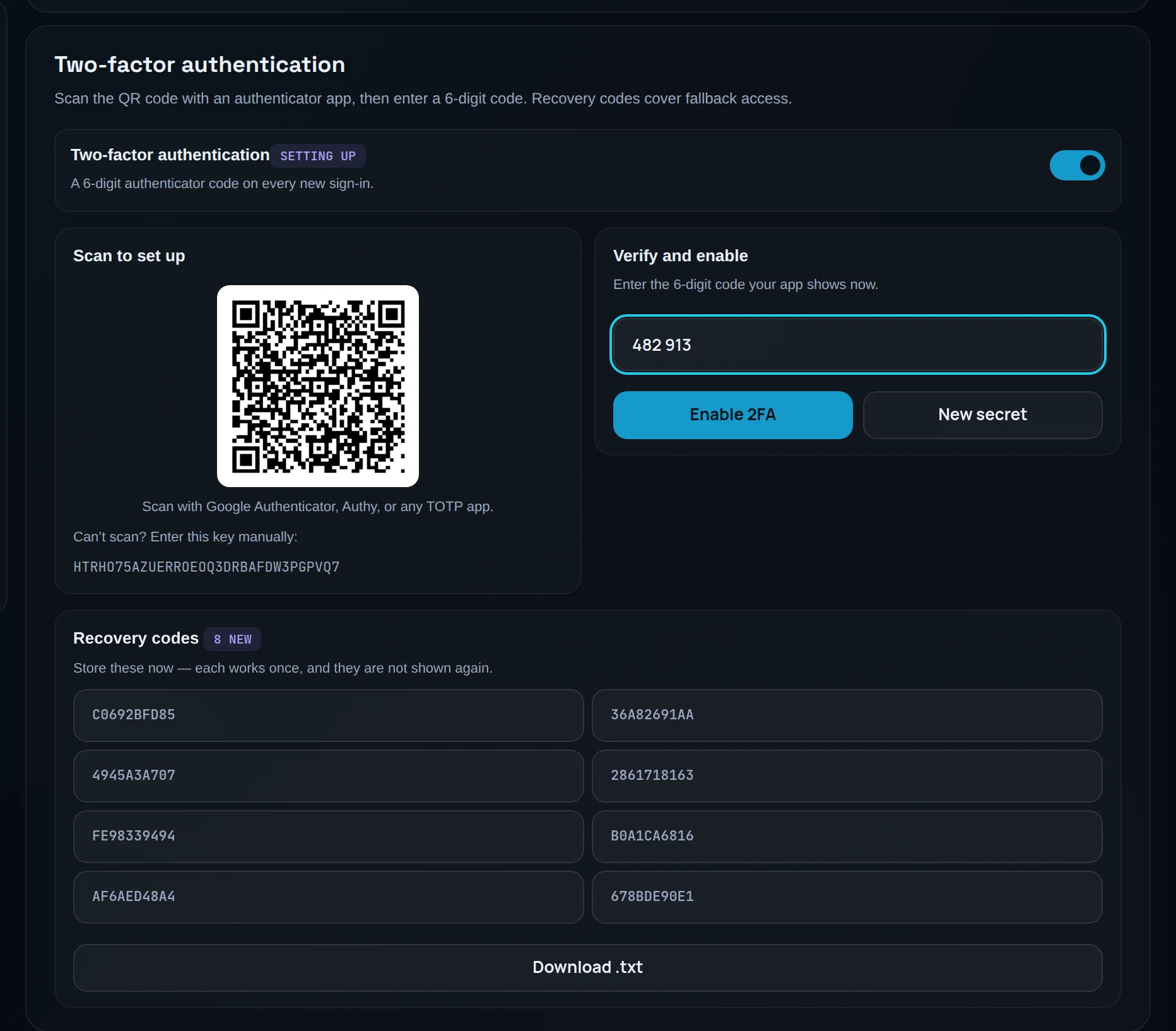Select recovery code AF6AED48A4
Image resolution: width=1176 pixels, height=1031 pixels.
[328, 897]
